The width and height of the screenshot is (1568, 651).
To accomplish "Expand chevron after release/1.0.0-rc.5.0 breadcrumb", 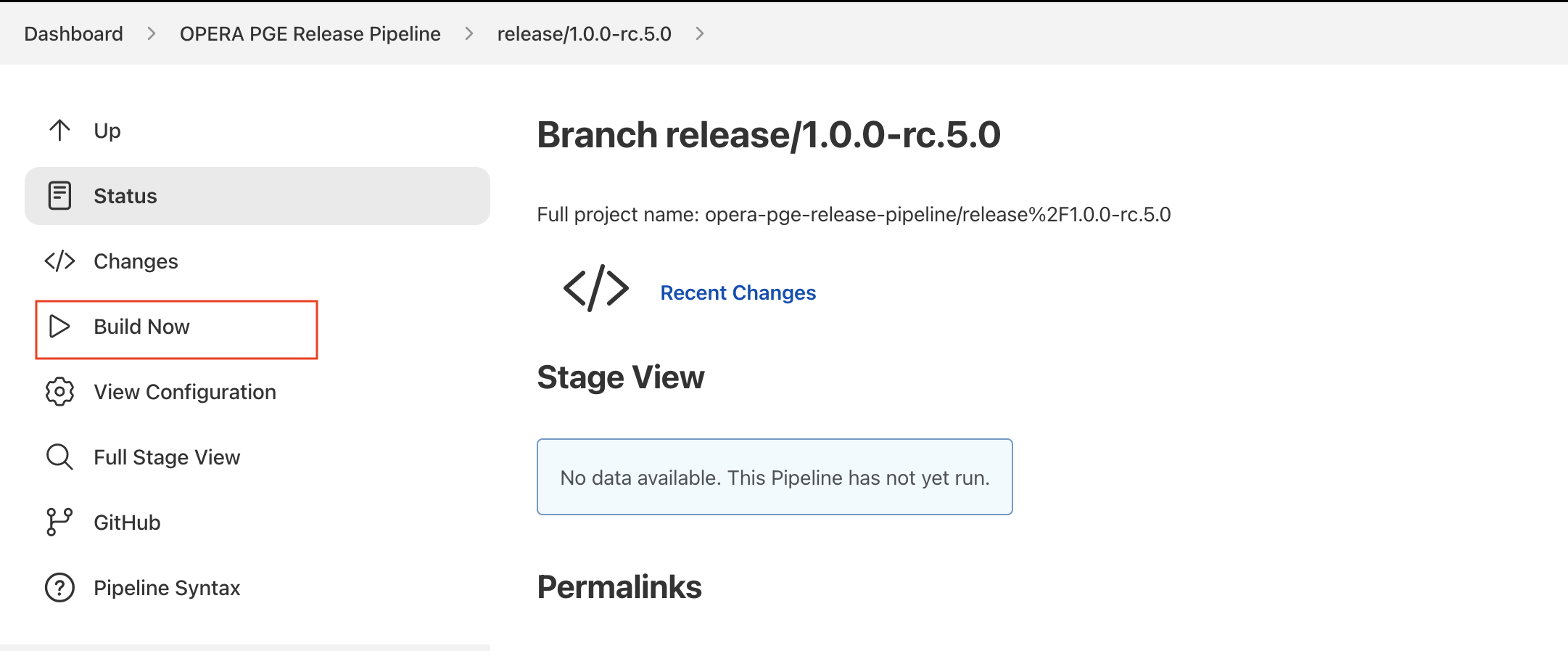I will [x=700, y=33].
